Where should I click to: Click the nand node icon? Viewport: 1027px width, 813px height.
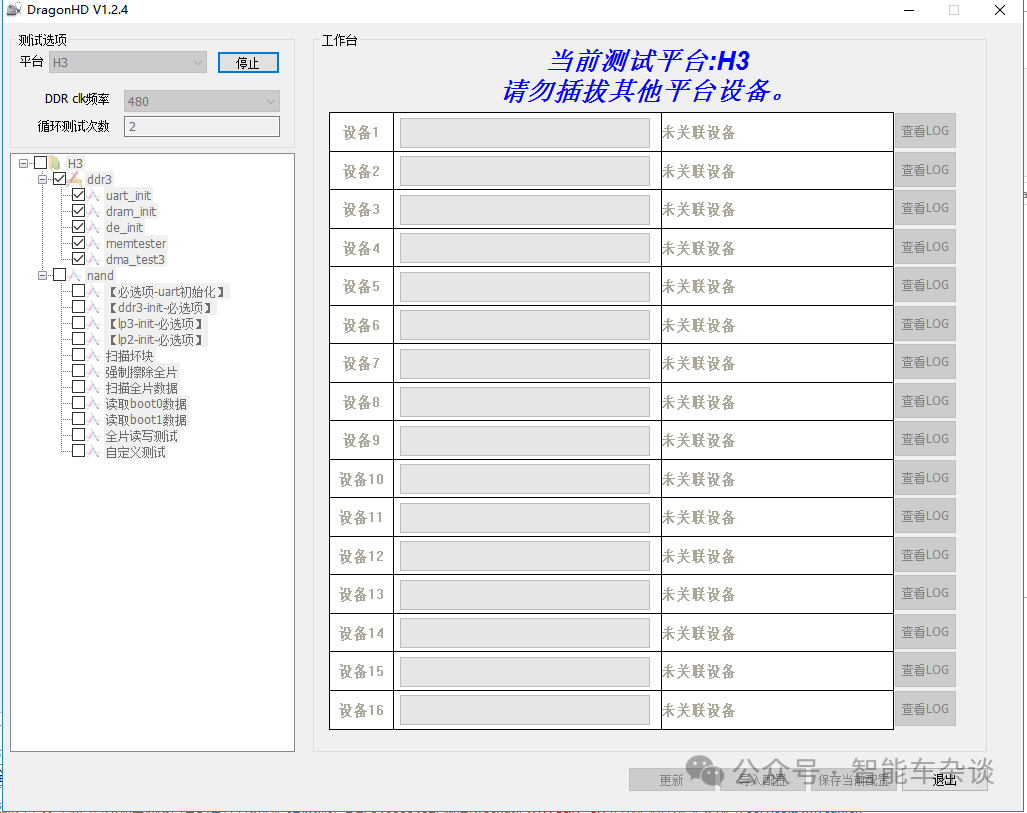(x=75, y=276)
